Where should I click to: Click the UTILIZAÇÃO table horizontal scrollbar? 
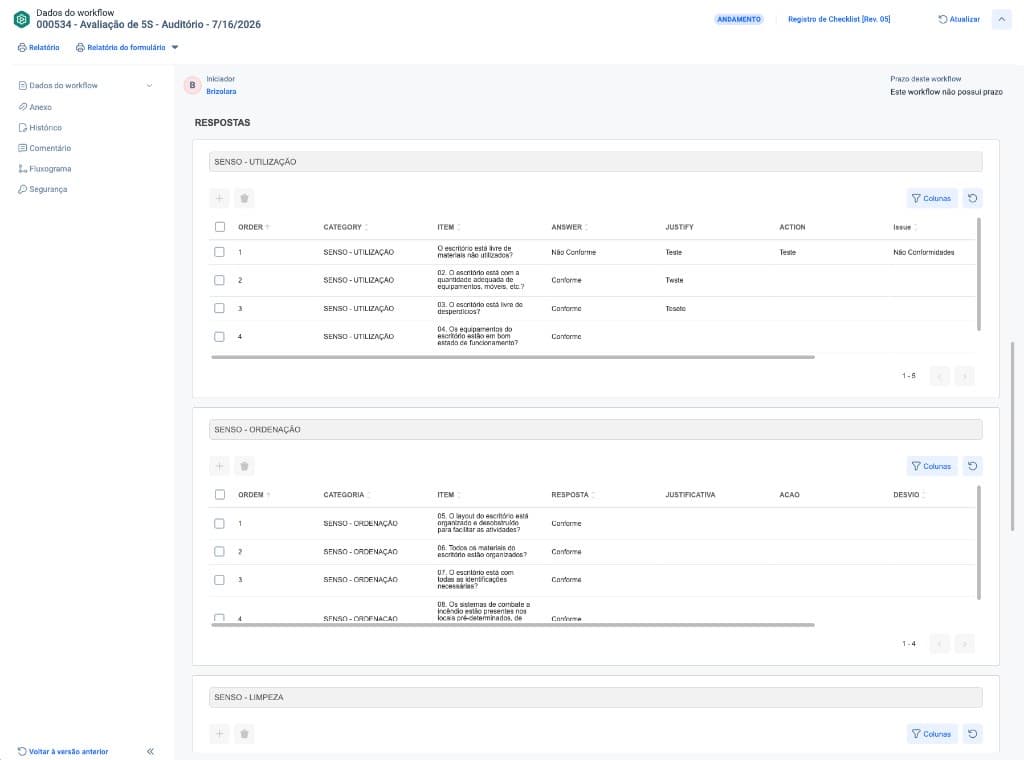coord(513,357)
